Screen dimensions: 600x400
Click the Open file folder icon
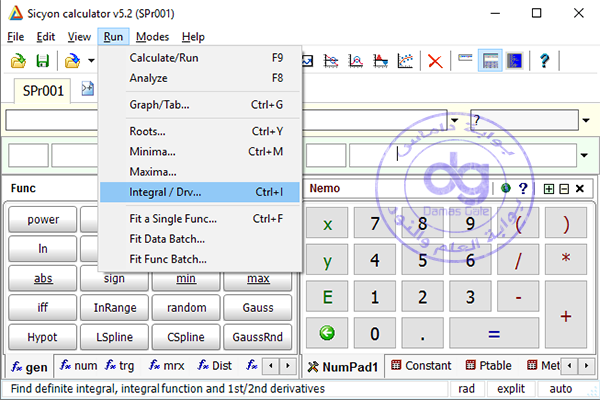pos(18,61)
